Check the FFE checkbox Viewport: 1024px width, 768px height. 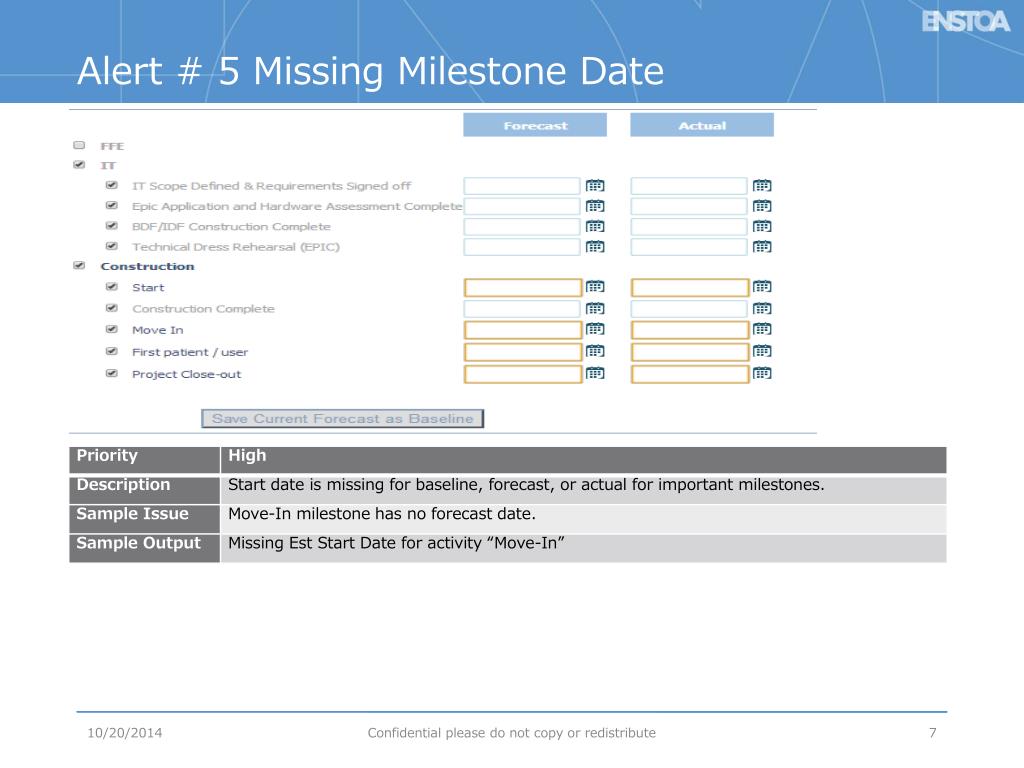(x=79, y=145)
